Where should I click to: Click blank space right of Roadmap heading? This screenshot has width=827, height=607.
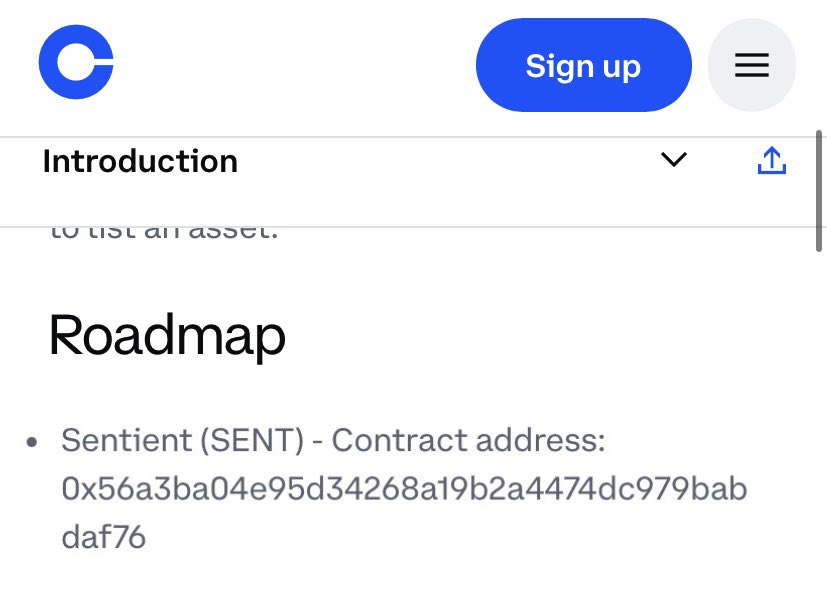[550, 335]
